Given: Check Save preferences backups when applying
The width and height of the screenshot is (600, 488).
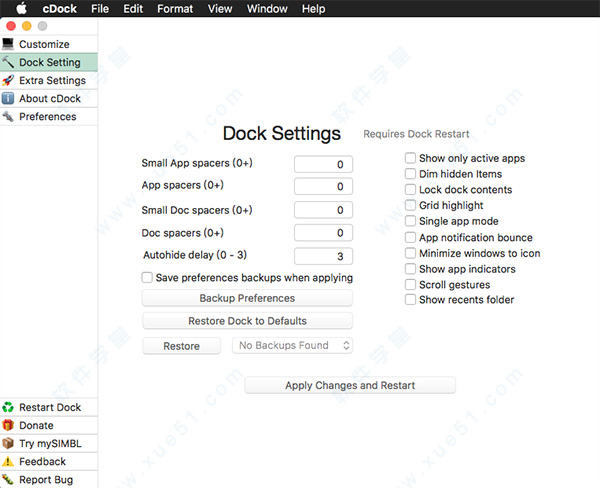Looking at the screenshot, I should click(147, 277).
